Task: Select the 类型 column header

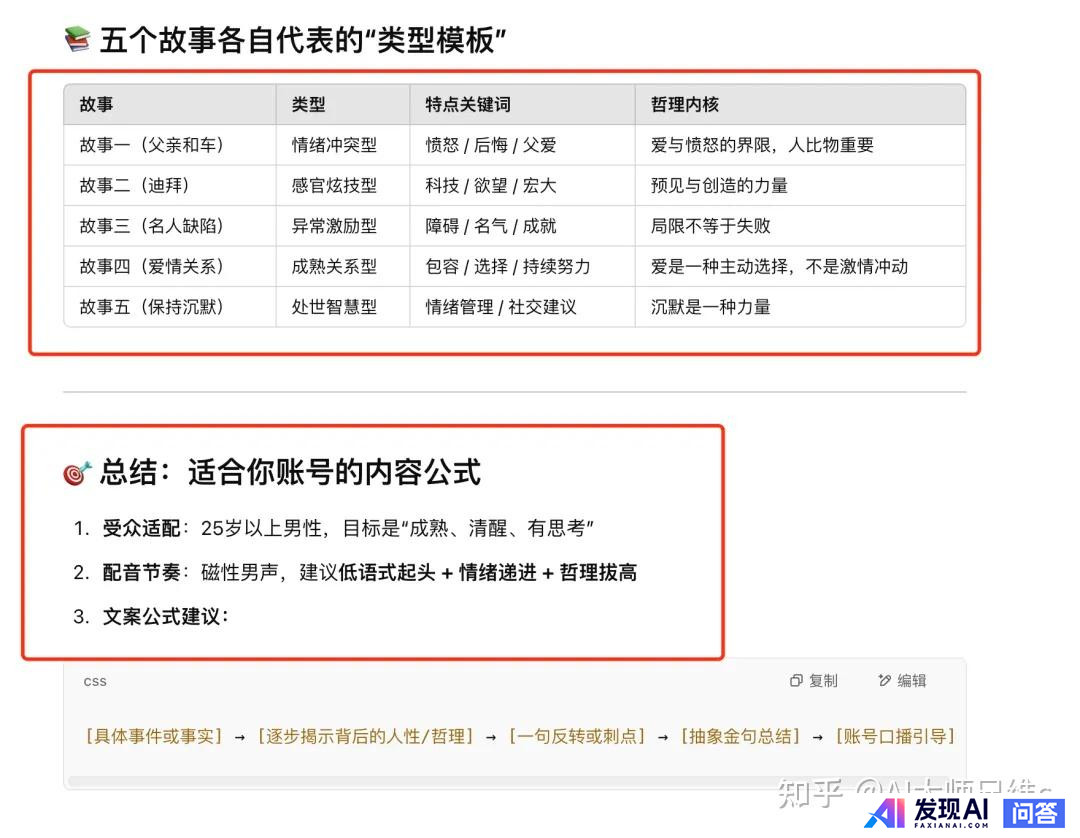Action: click(x=308, y=104)
